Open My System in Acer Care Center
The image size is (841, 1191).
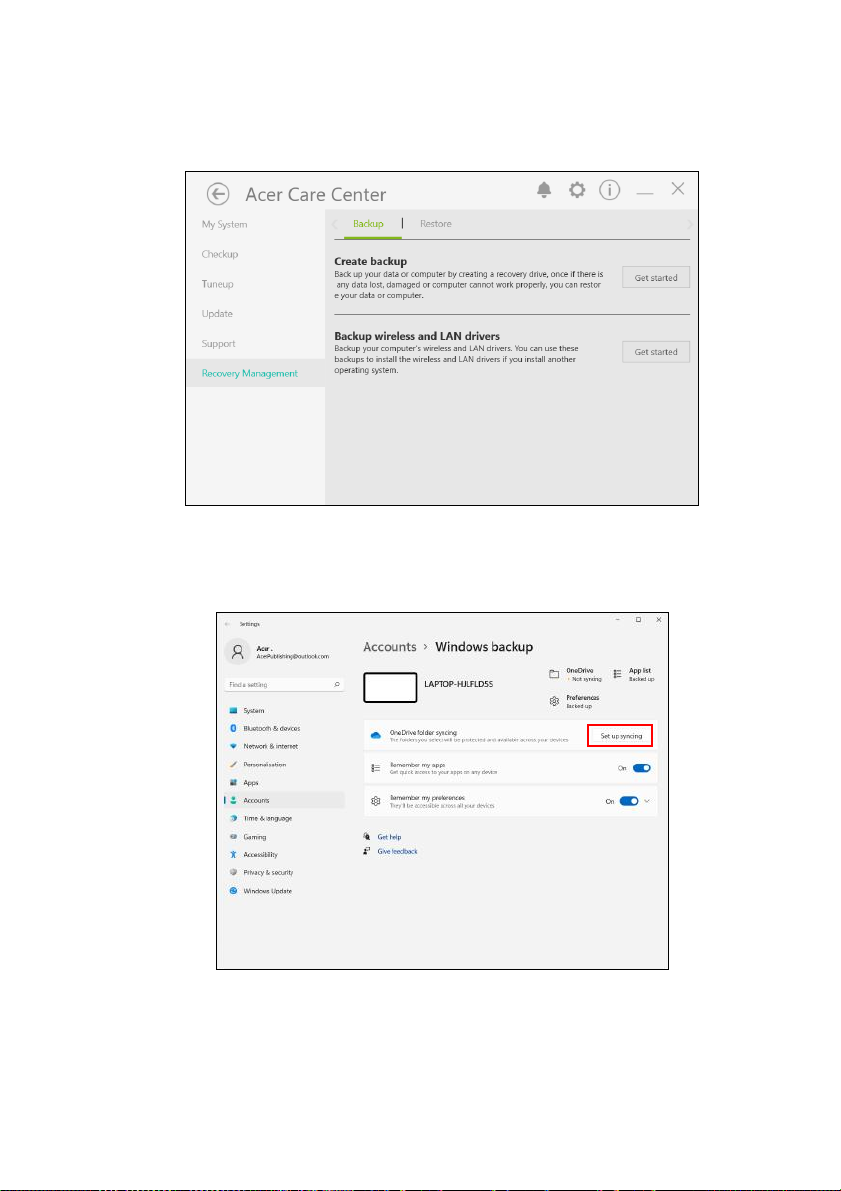[224, 225]
